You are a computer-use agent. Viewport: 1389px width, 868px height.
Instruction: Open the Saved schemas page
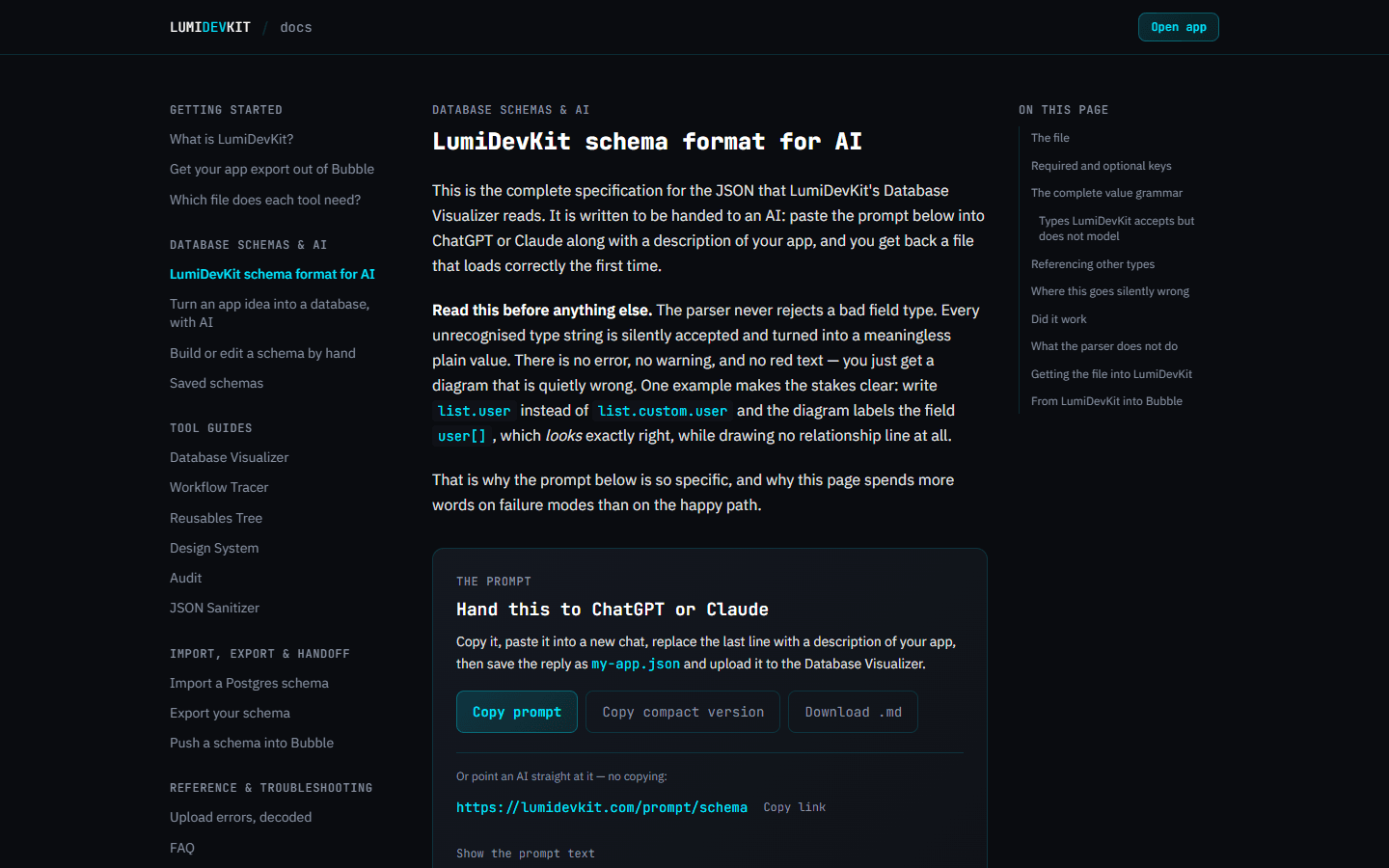pos(216,383)
